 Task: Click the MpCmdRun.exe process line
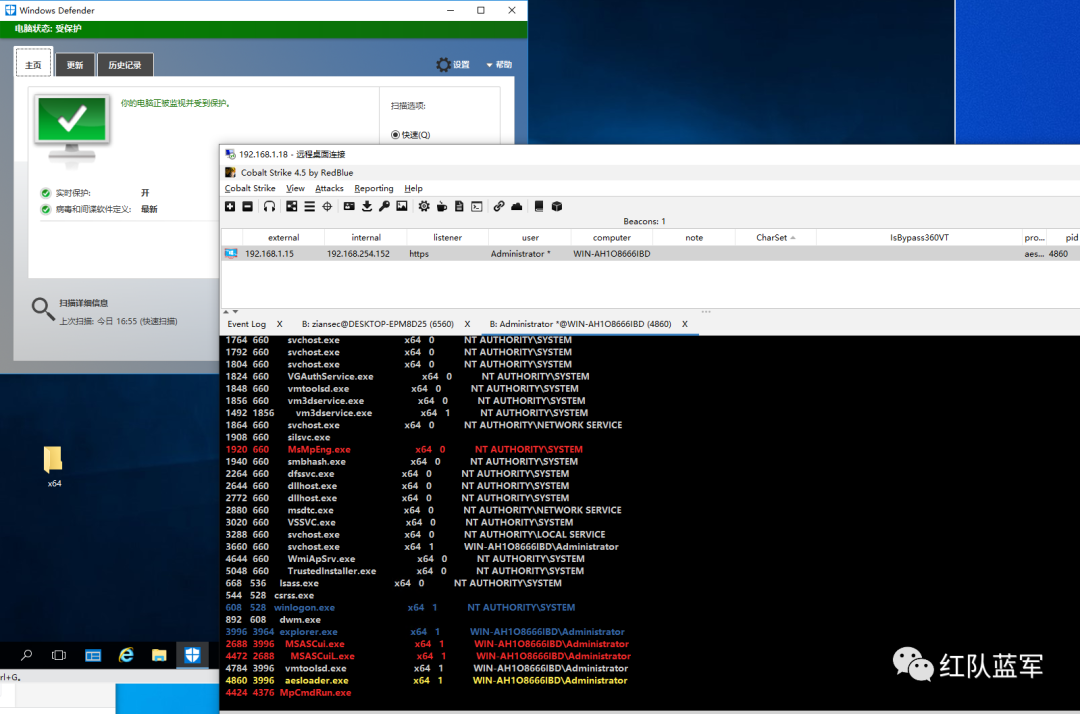(x=289, y=693)
